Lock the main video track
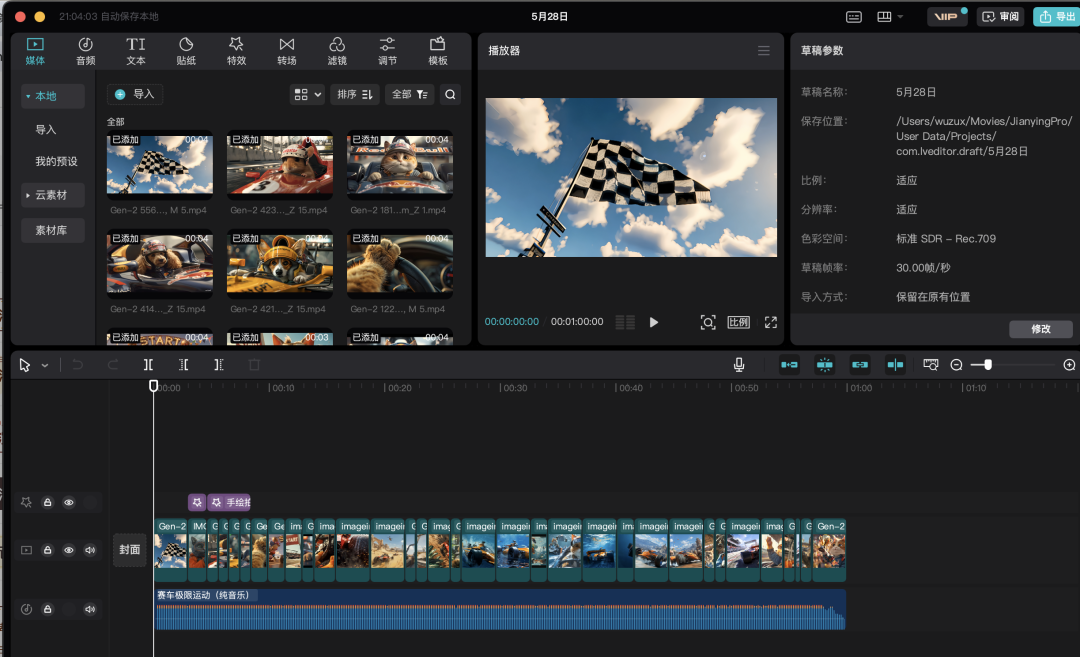This screenshot has height=657, width=1080. [48, 550]
